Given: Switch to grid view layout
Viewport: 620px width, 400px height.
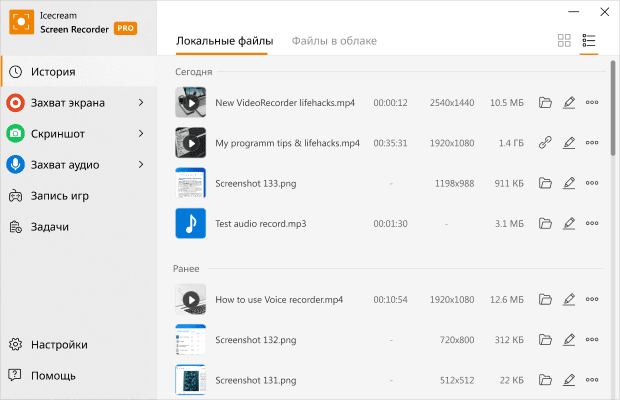Looking at the screenshot, I should (564, 41).
